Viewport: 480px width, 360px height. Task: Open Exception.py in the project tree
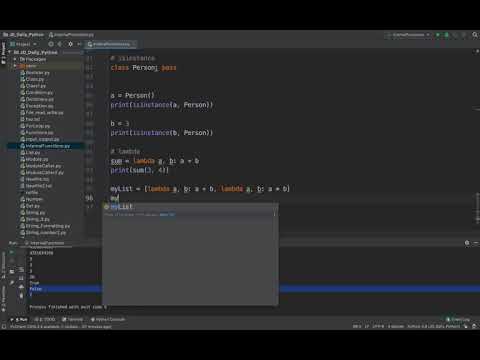click(37, 106)
